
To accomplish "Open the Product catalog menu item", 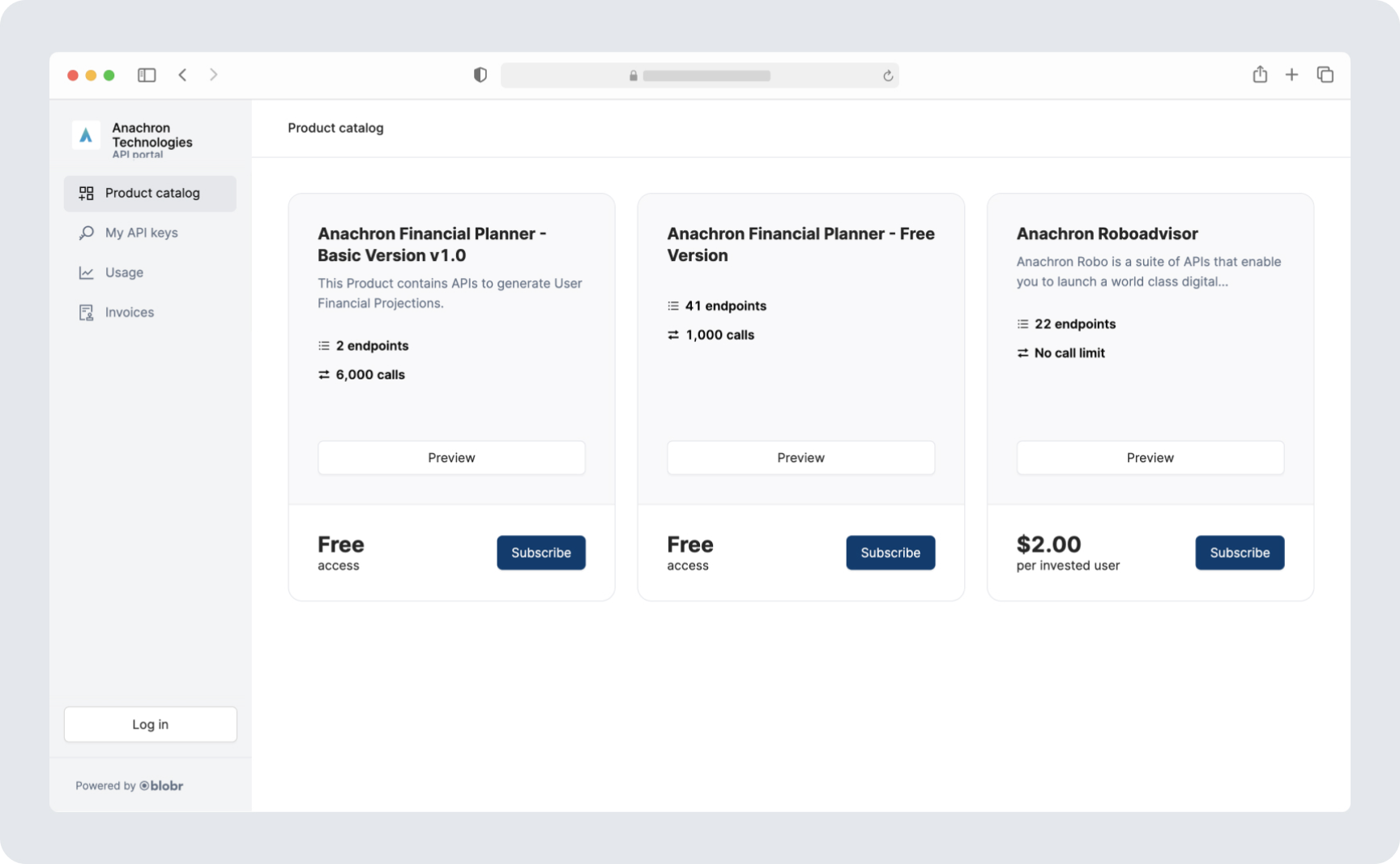I will [150, 193].
